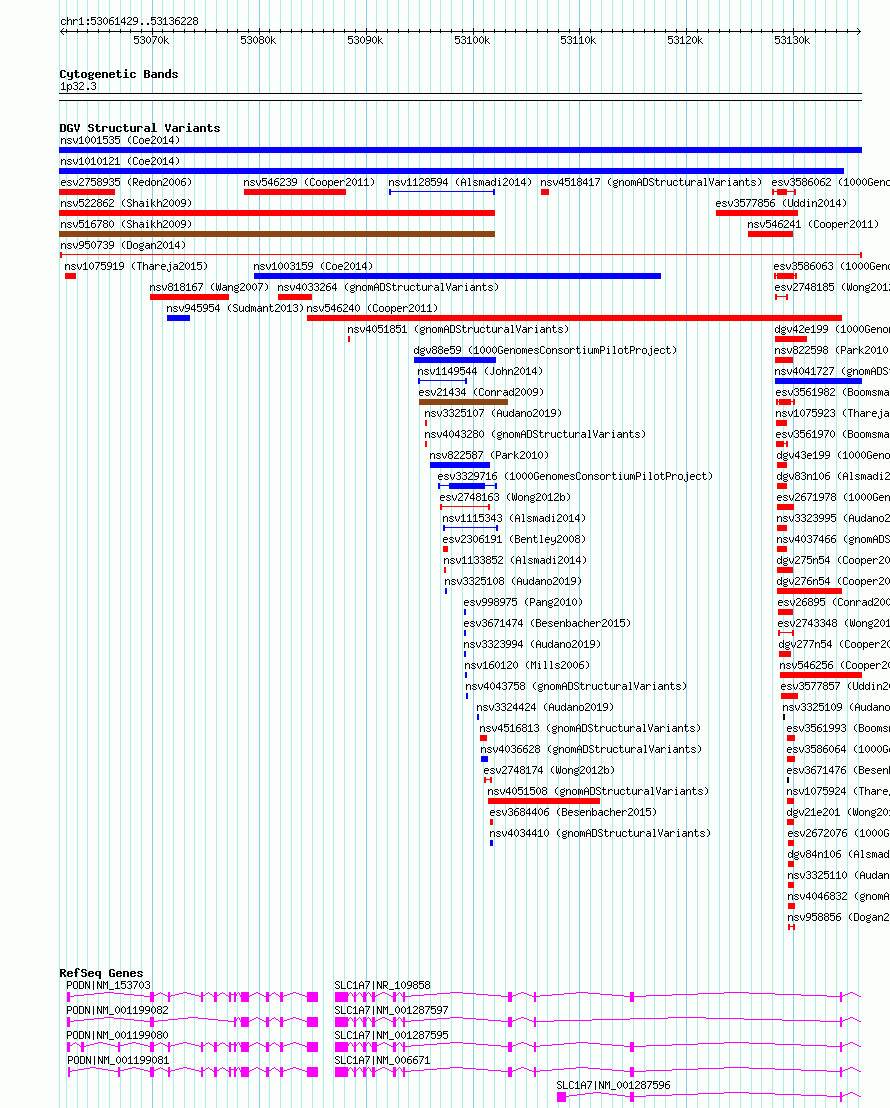This screenshot has width=890, height=1108.
Task: Select nsv4051508 gnomADStructuralVariants label
Action: coord(598,791)
